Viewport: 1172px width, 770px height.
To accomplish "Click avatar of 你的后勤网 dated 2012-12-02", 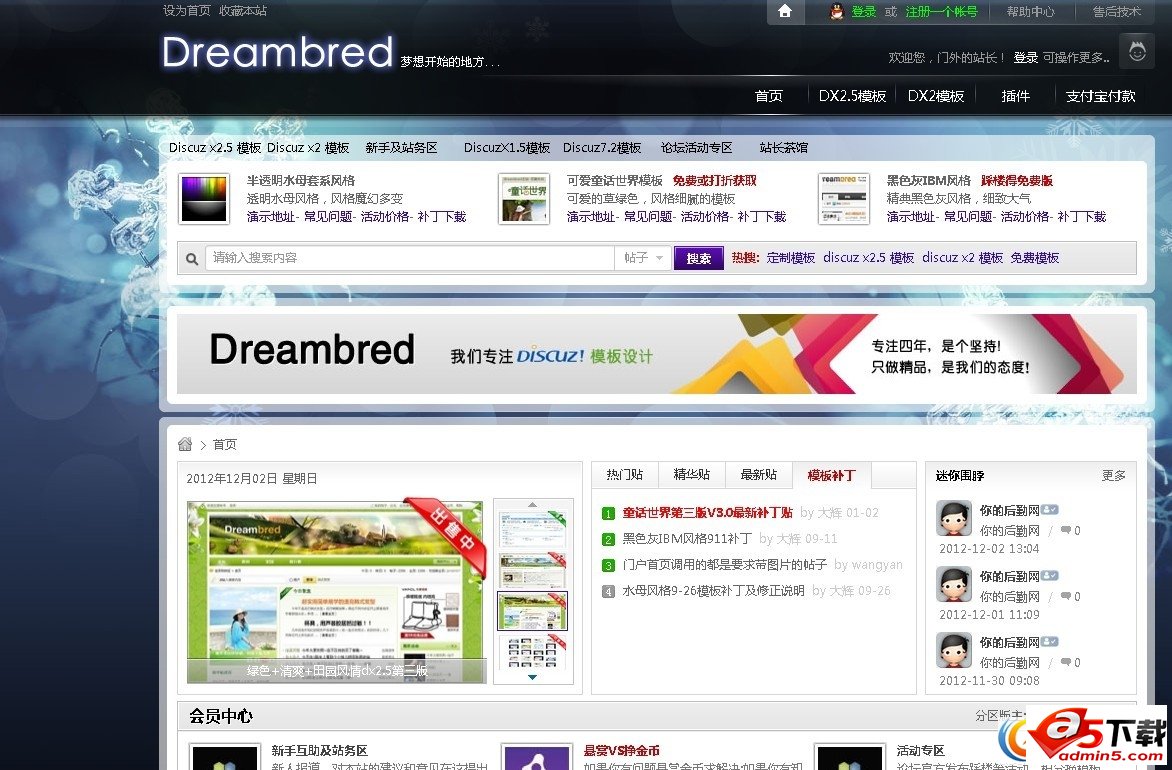I will (x=954, y=518).
